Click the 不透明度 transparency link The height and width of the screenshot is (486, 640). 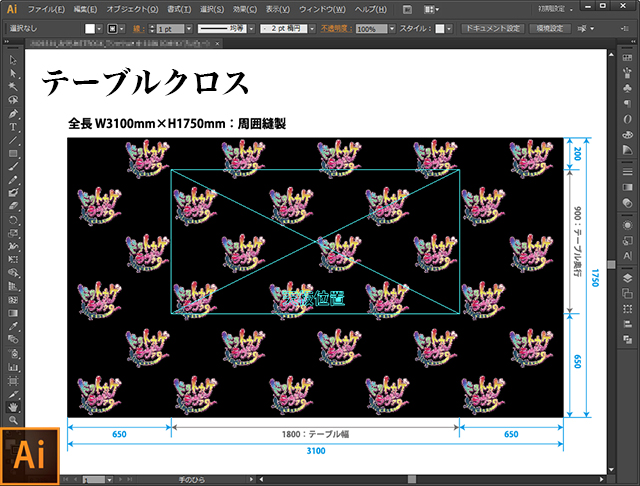(x=336, y=29)
